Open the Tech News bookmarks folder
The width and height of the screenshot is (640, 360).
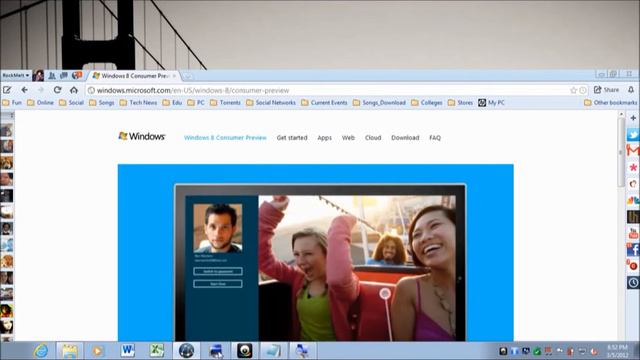pyautogui.click(x=138, y=103)
